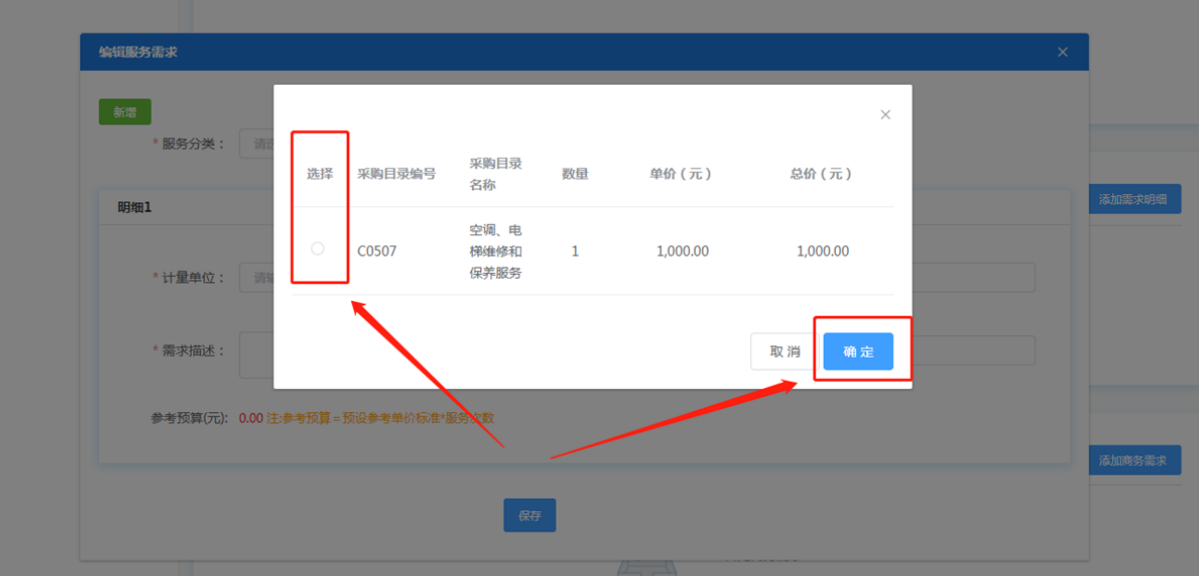Click the 1,000.00 value under 总价

(x=822, y=251)
